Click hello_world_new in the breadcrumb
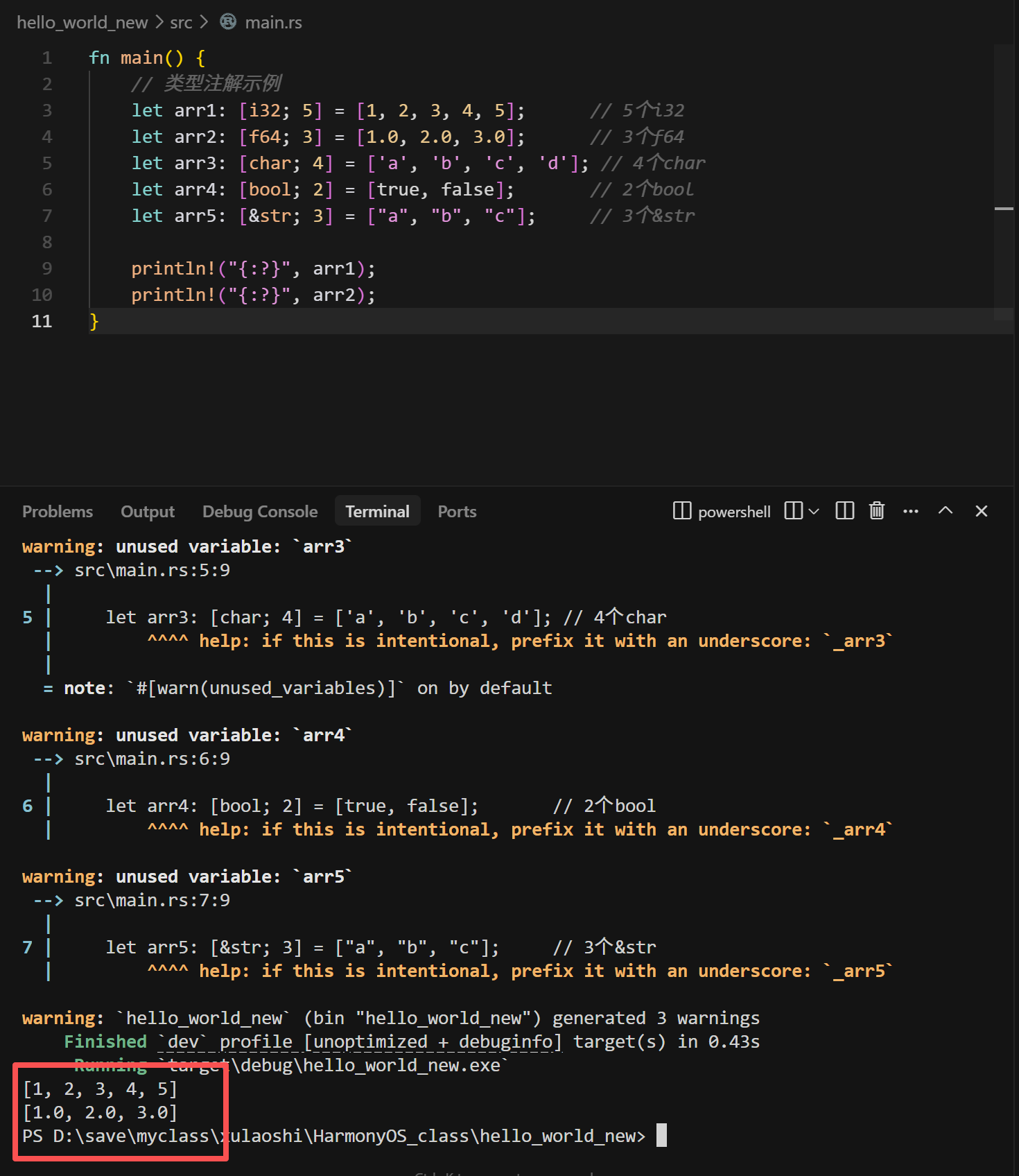The image size is (1019, 1176). pos(82,22)
